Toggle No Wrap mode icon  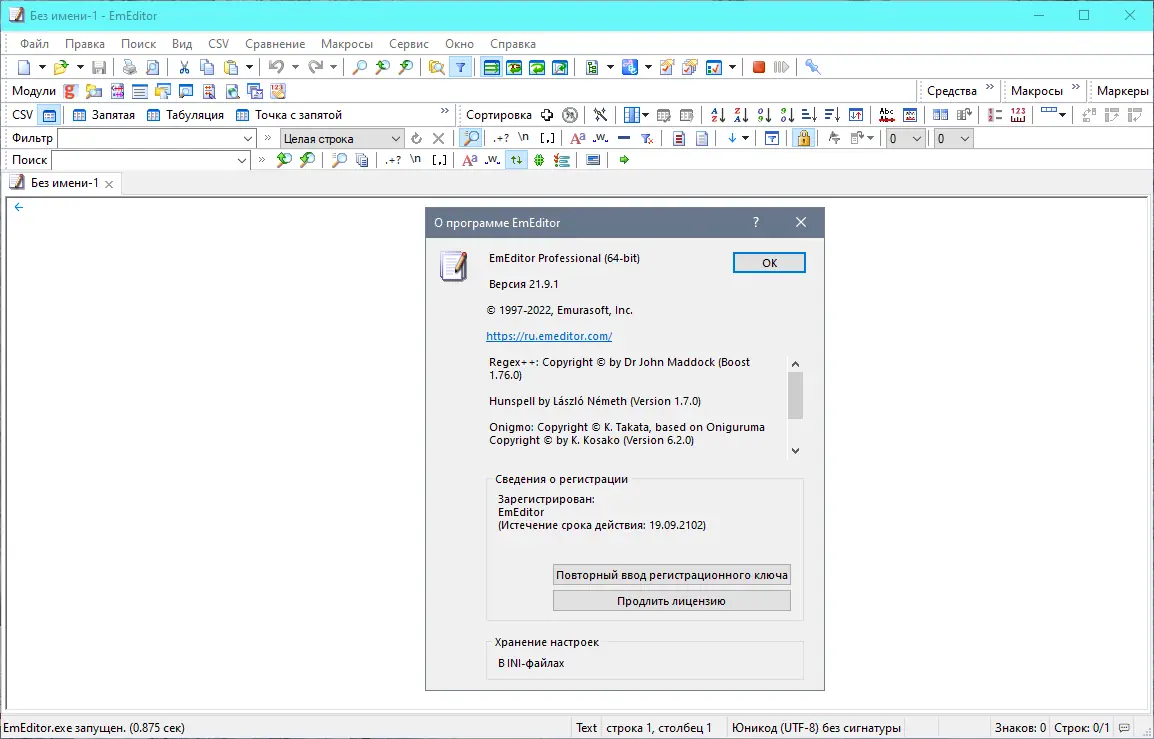pyautogui.click(x=492, y=67)
